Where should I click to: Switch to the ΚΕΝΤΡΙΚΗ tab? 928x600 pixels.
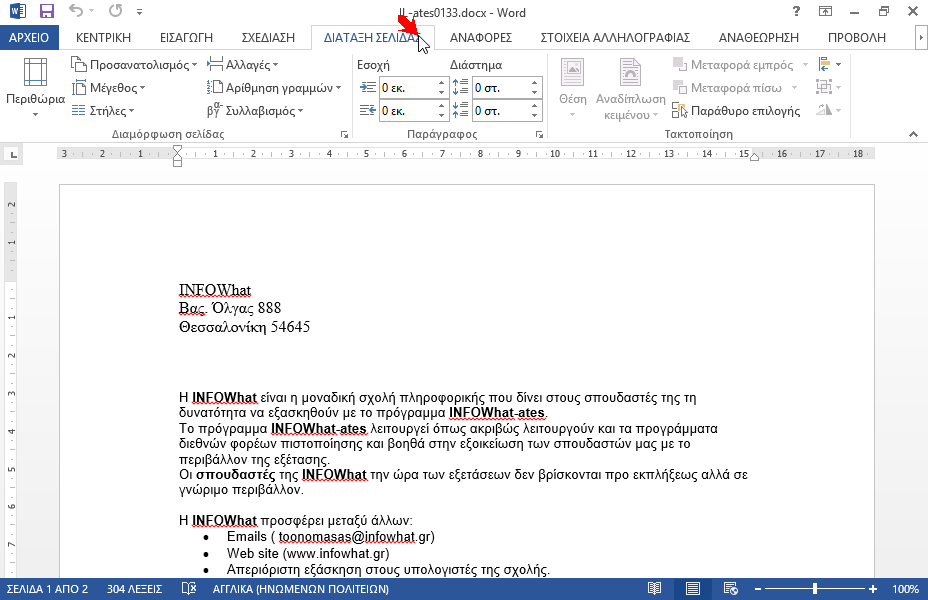103,38
